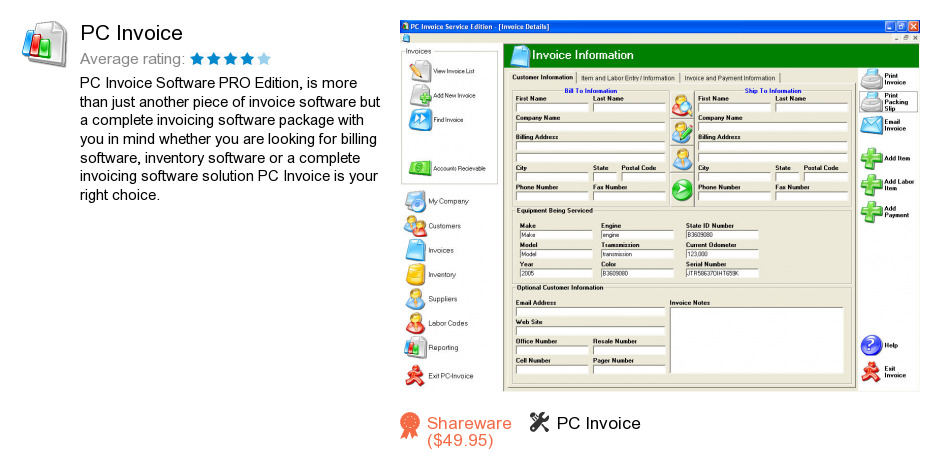The width and height of the screenshot is (940, 476).
Task: Click the Bill To Last Name field
Action: 629,108
